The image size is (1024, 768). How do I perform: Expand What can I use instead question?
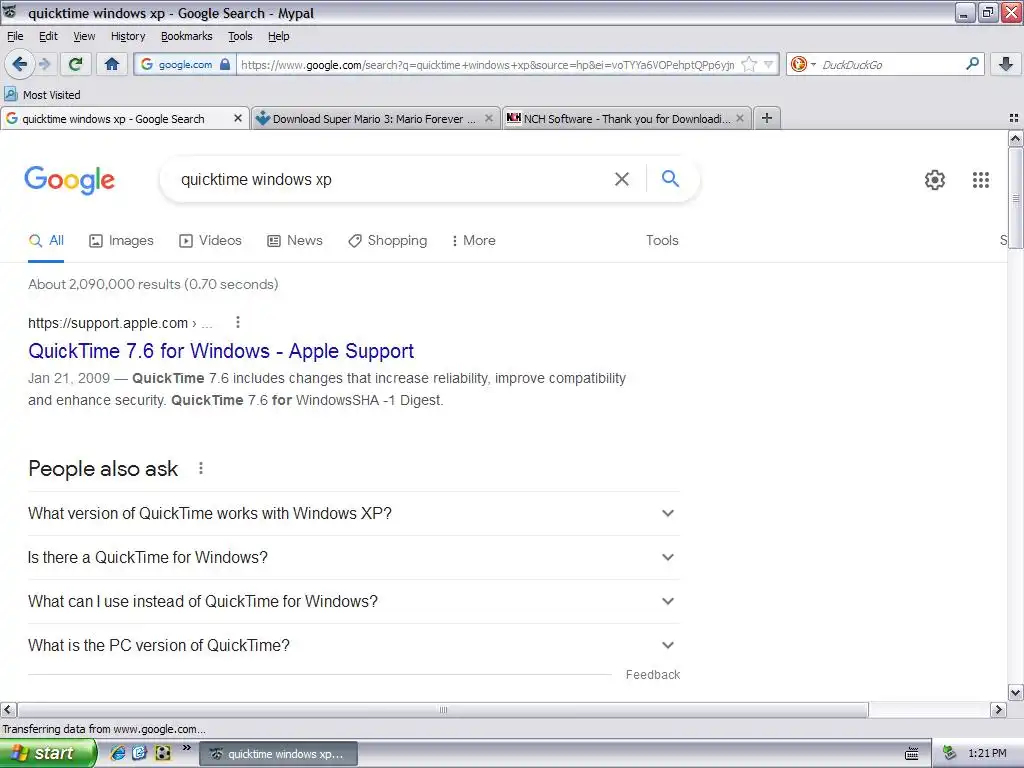(354, 601)
